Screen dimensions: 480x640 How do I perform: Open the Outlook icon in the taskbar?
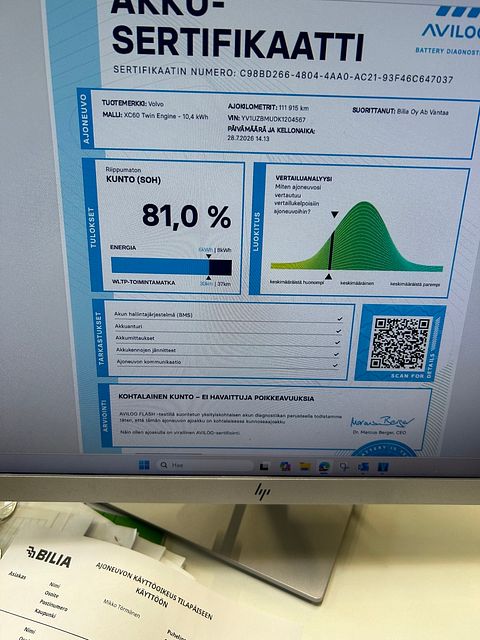pos(363,467)
